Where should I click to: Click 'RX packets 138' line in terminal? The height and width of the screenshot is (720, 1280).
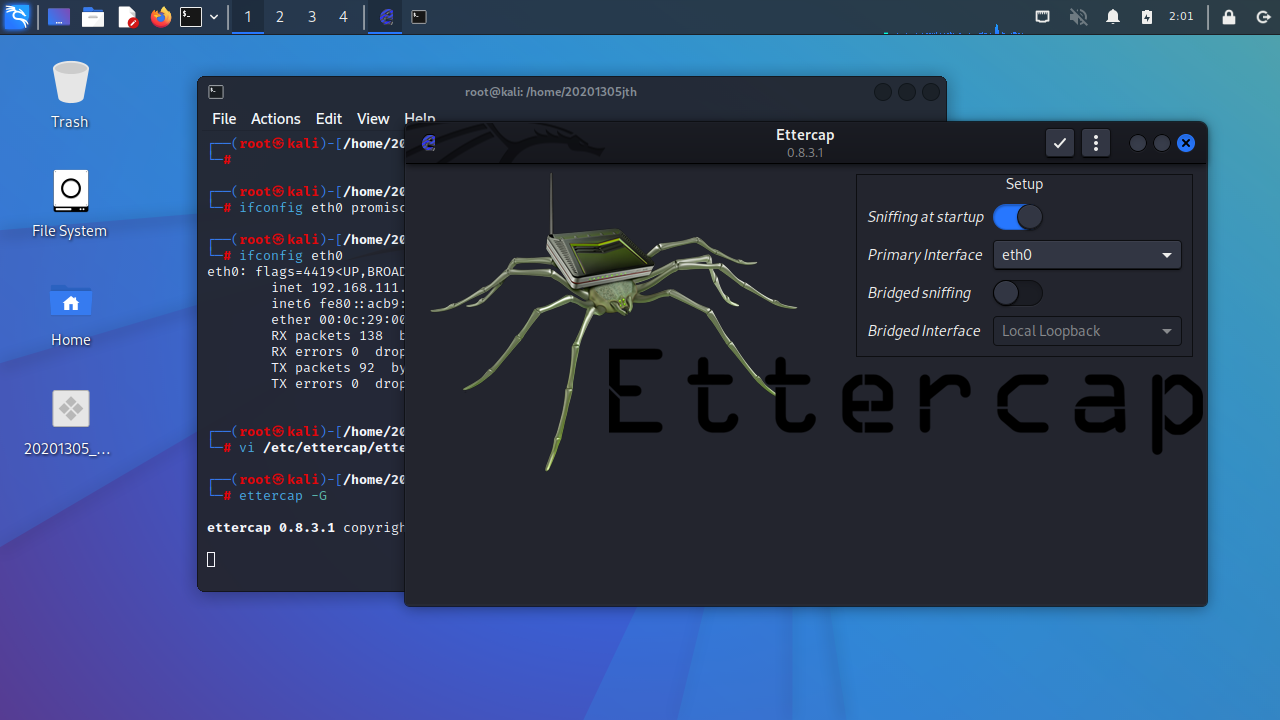pos(338,336)
